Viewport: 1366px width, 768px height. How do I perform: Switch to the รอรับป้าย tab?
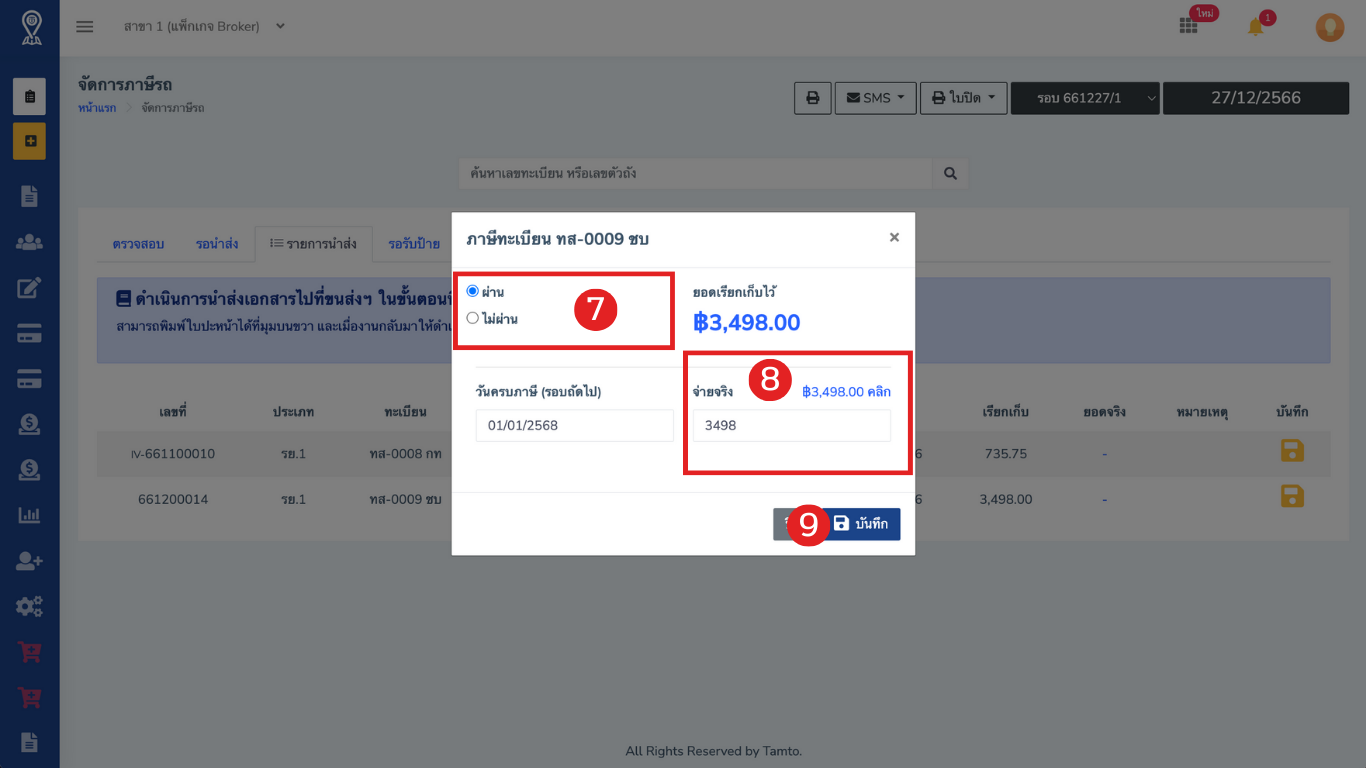413,243
